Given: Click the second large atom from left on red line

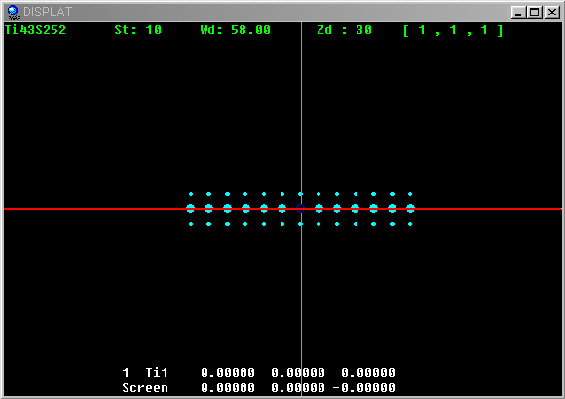Looking at the screenshot, I should [209, 208].
